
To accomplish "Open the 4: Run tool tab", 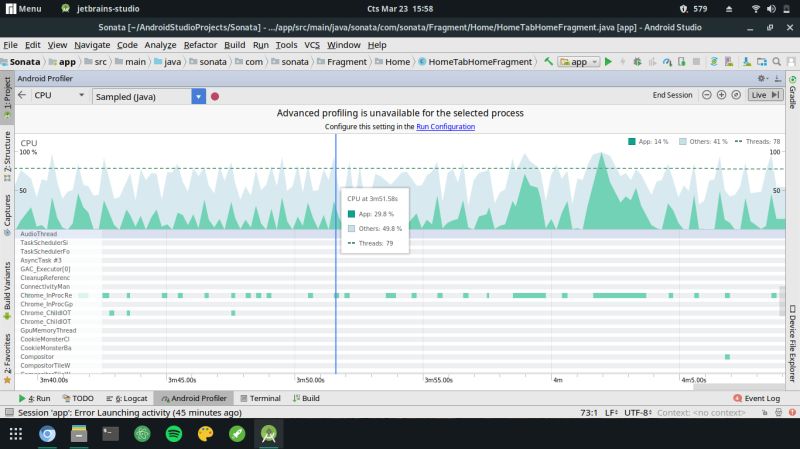I will (34, 398).
